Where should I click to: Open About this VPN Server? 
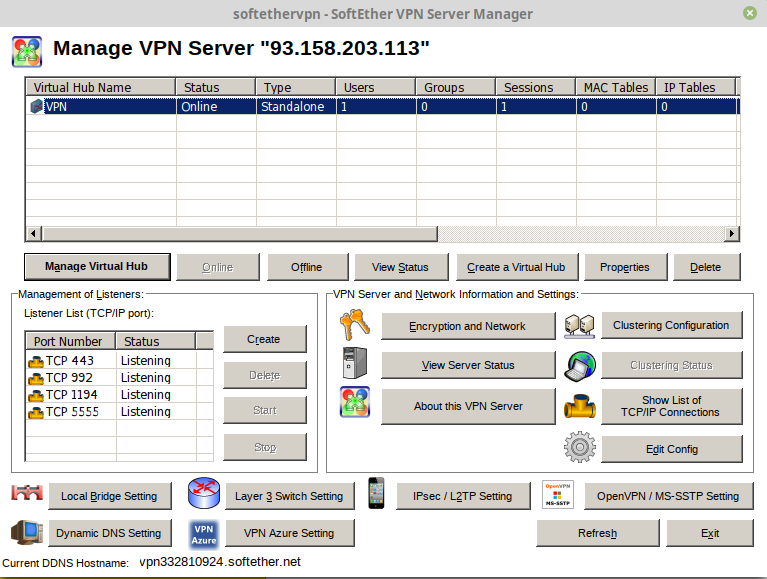point(468,406)
